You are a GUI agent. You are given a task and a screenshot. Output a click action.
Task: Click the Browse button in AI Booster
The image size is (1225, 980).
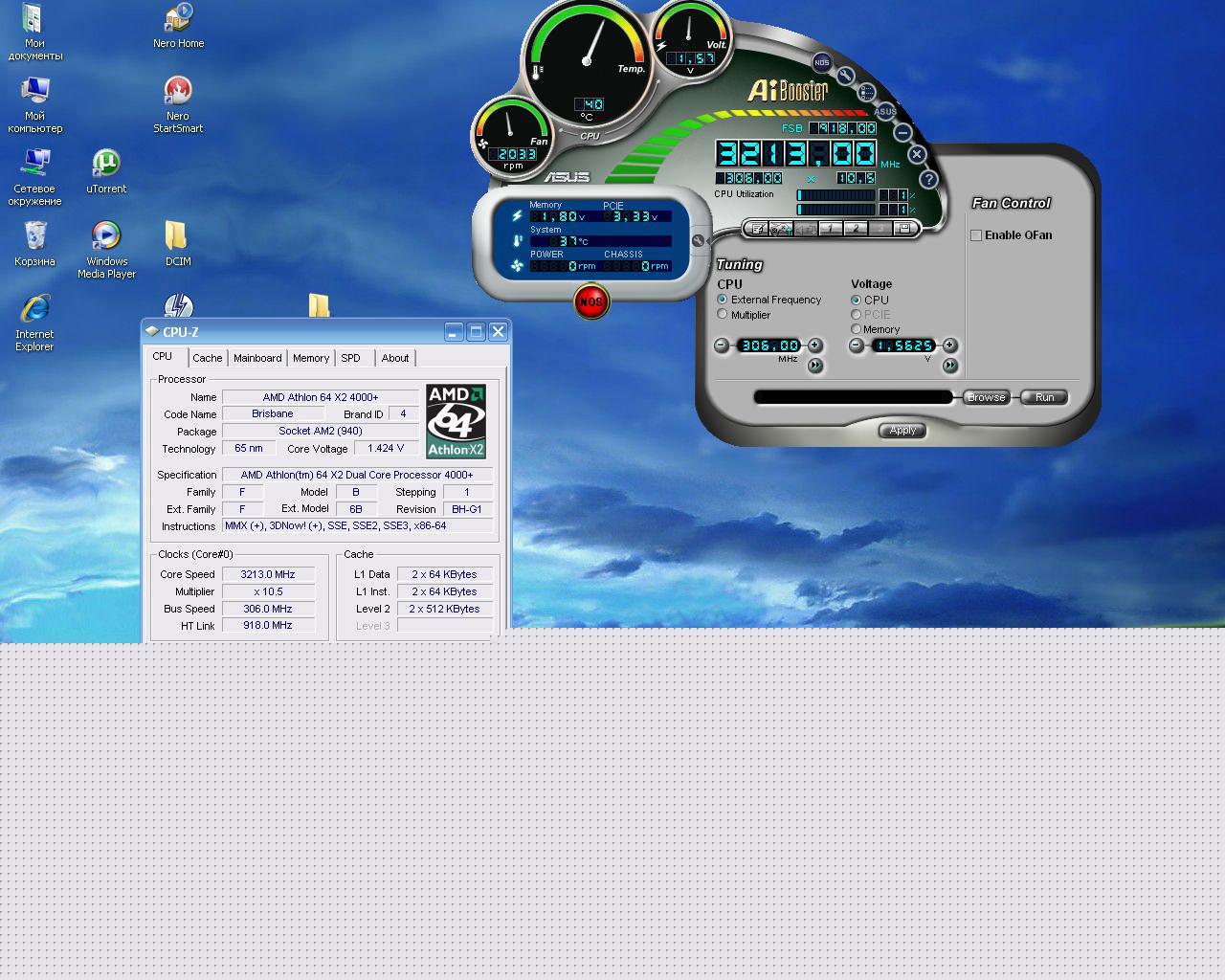[x=986, y=397]
